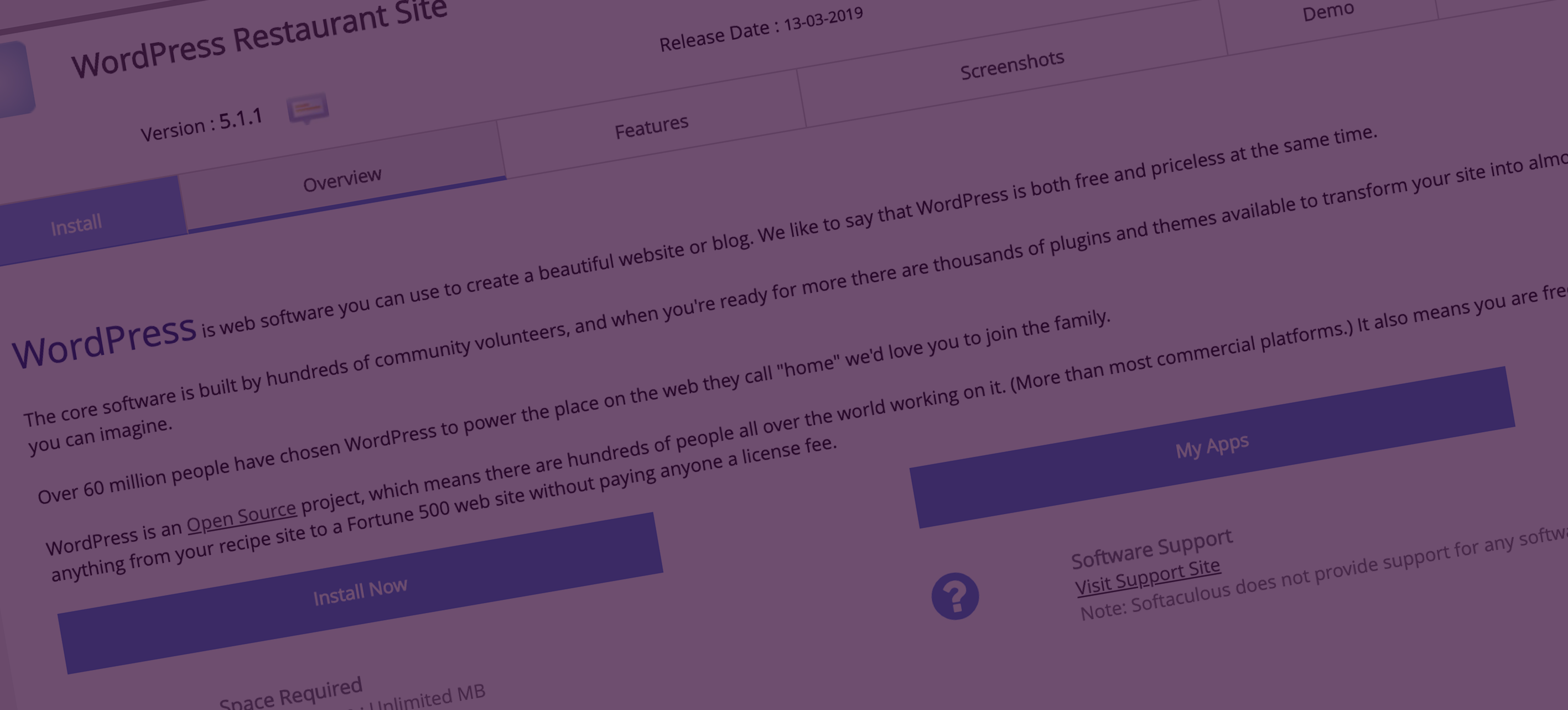This screenshot has height=710, width=1568.
Task: Click the Install Now button
Action: coord(360,592)
